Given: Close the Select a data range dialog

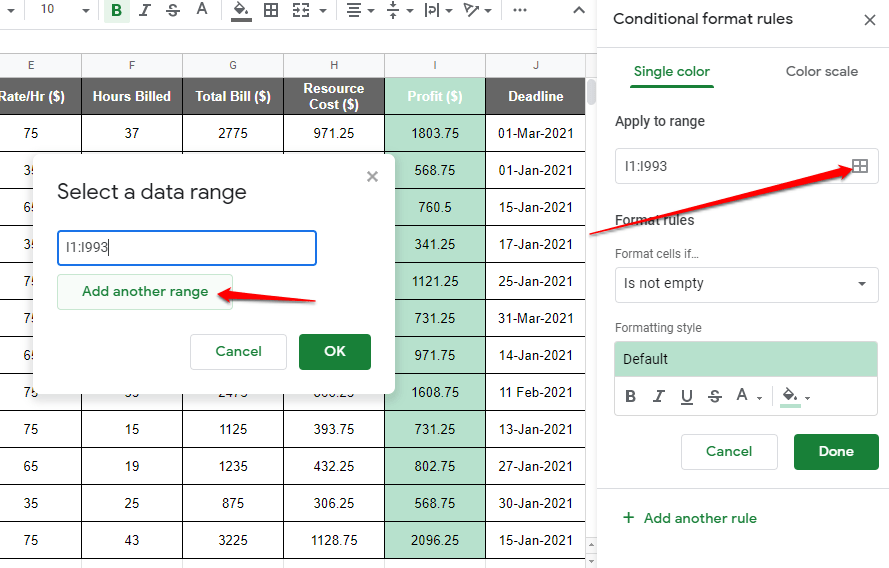Looking at the screenshot, I should 372,177.
